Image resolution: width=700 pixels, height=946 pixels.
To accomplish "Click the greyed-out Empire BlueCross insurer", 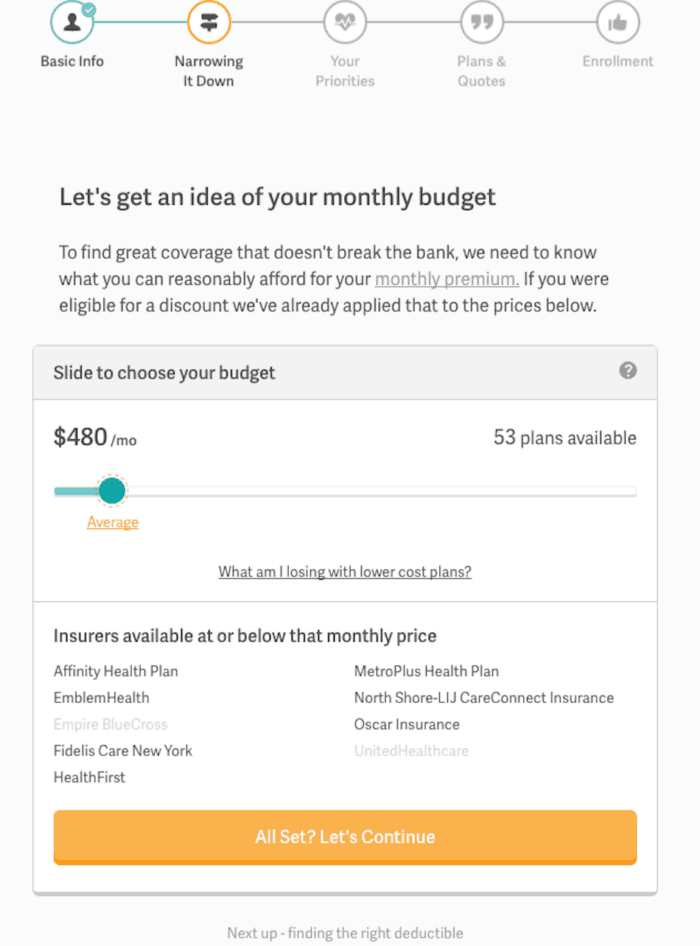I will (x=110, y=724).
